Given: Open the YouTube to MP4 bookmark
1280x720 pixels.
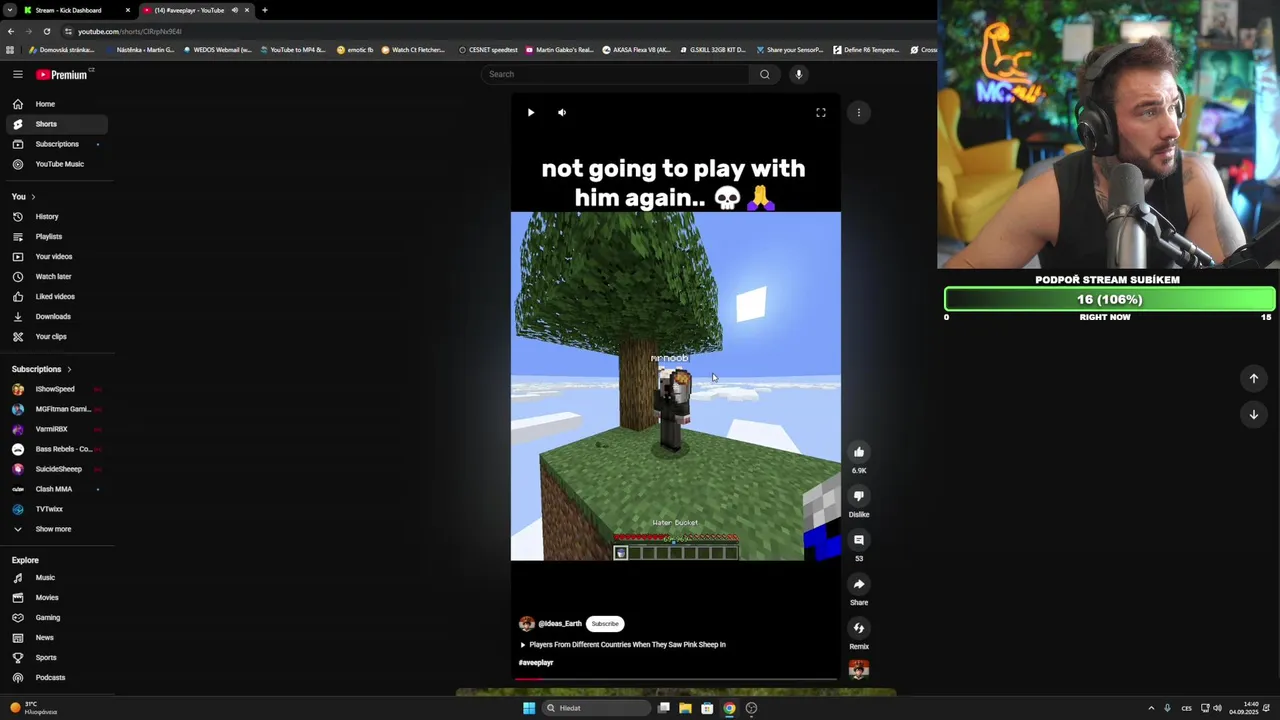Looking at the screenshot, I should (x=293, y=50).
